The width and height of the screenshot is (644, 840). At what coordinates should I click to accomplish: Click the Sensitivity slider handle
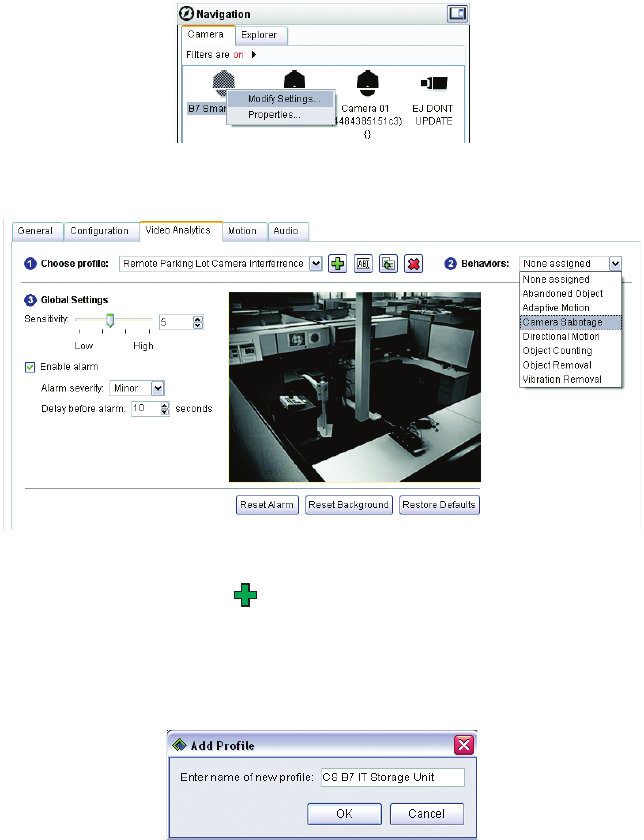click(x=110, y=320)
